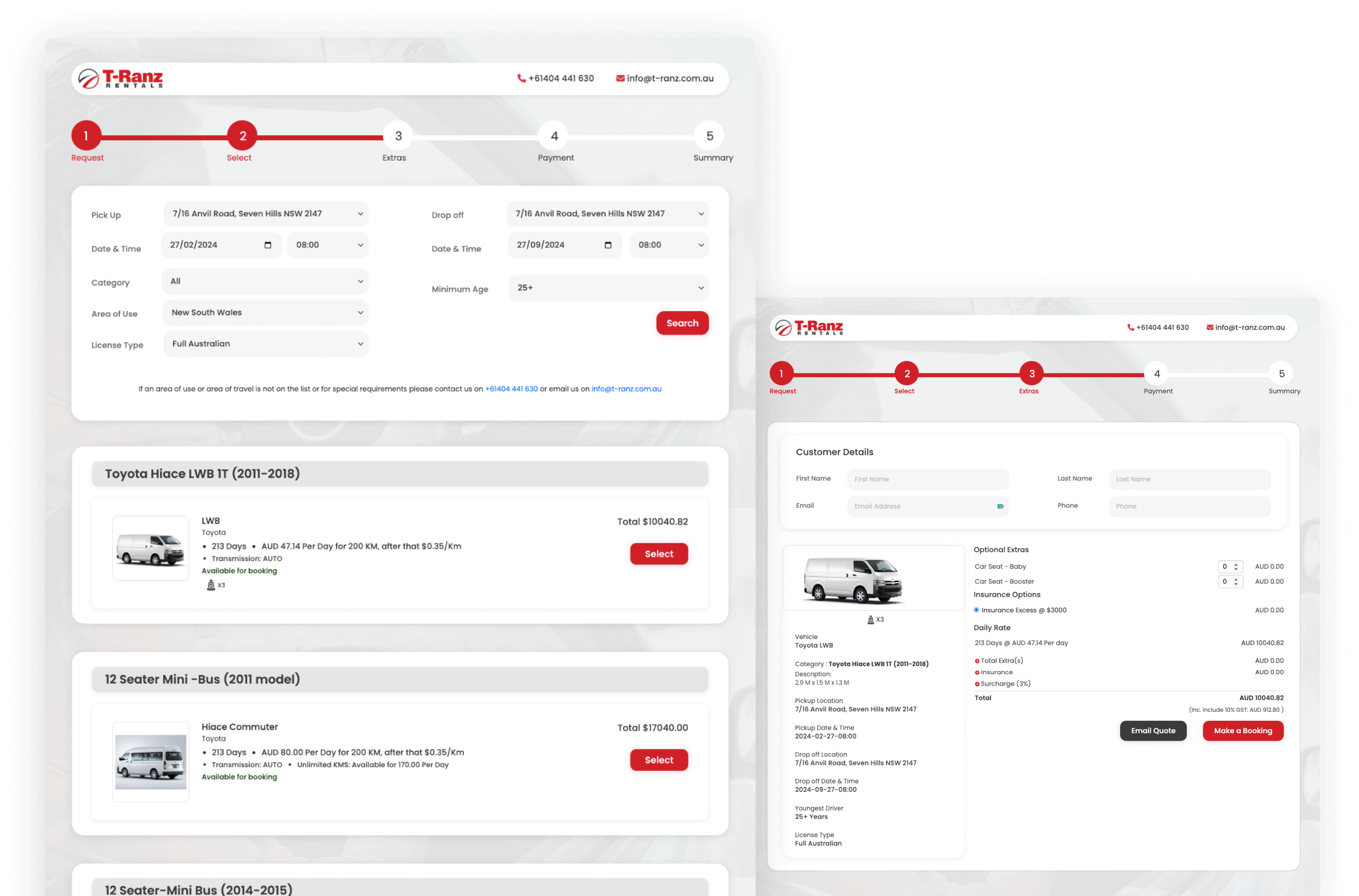Go to step 2 Select in right page

coord(906,374)
